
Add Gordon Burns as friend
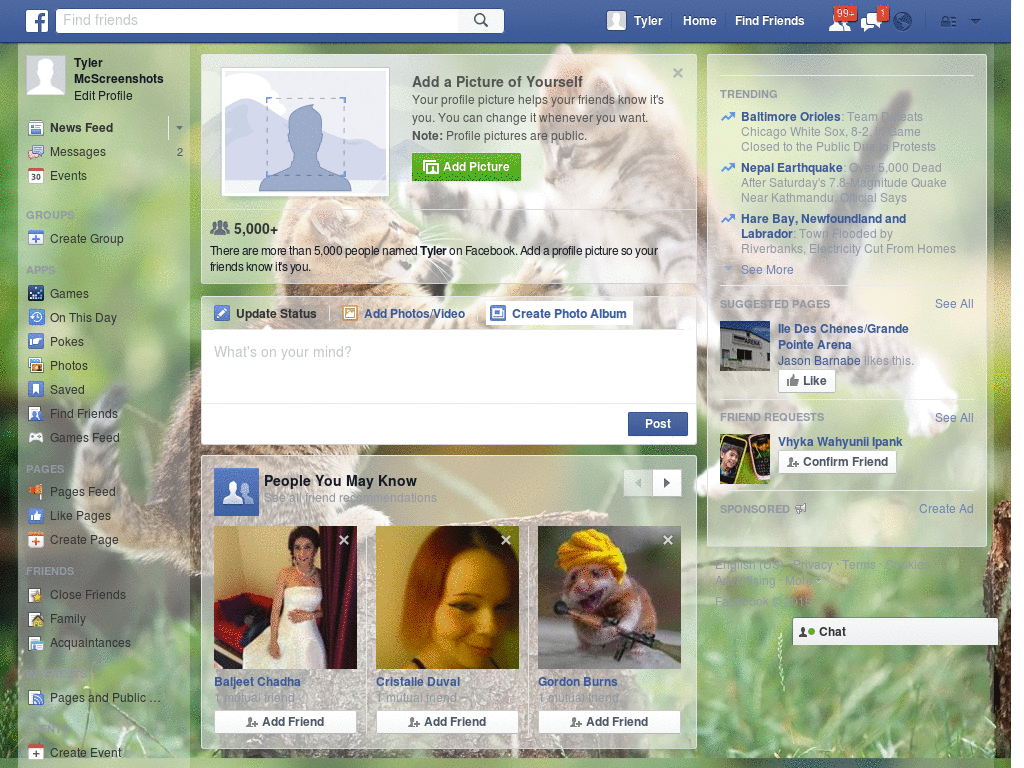pyautogui.click(x=609, y=722)
